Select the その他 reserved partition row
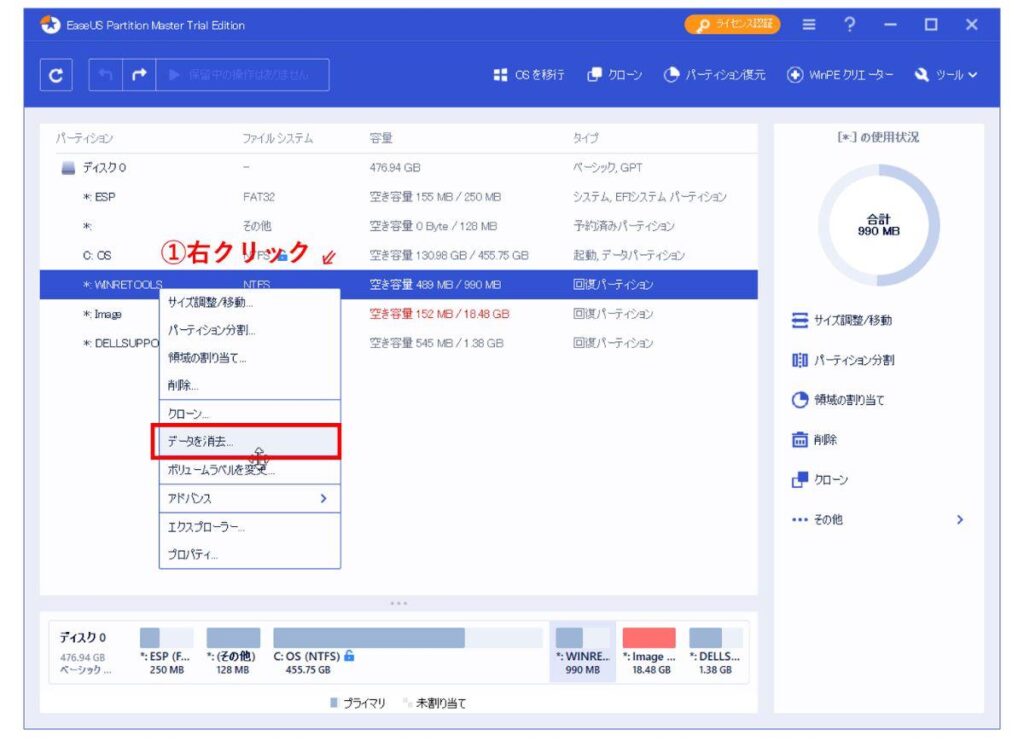The image size is (1024, 753). tap(398, 226)
